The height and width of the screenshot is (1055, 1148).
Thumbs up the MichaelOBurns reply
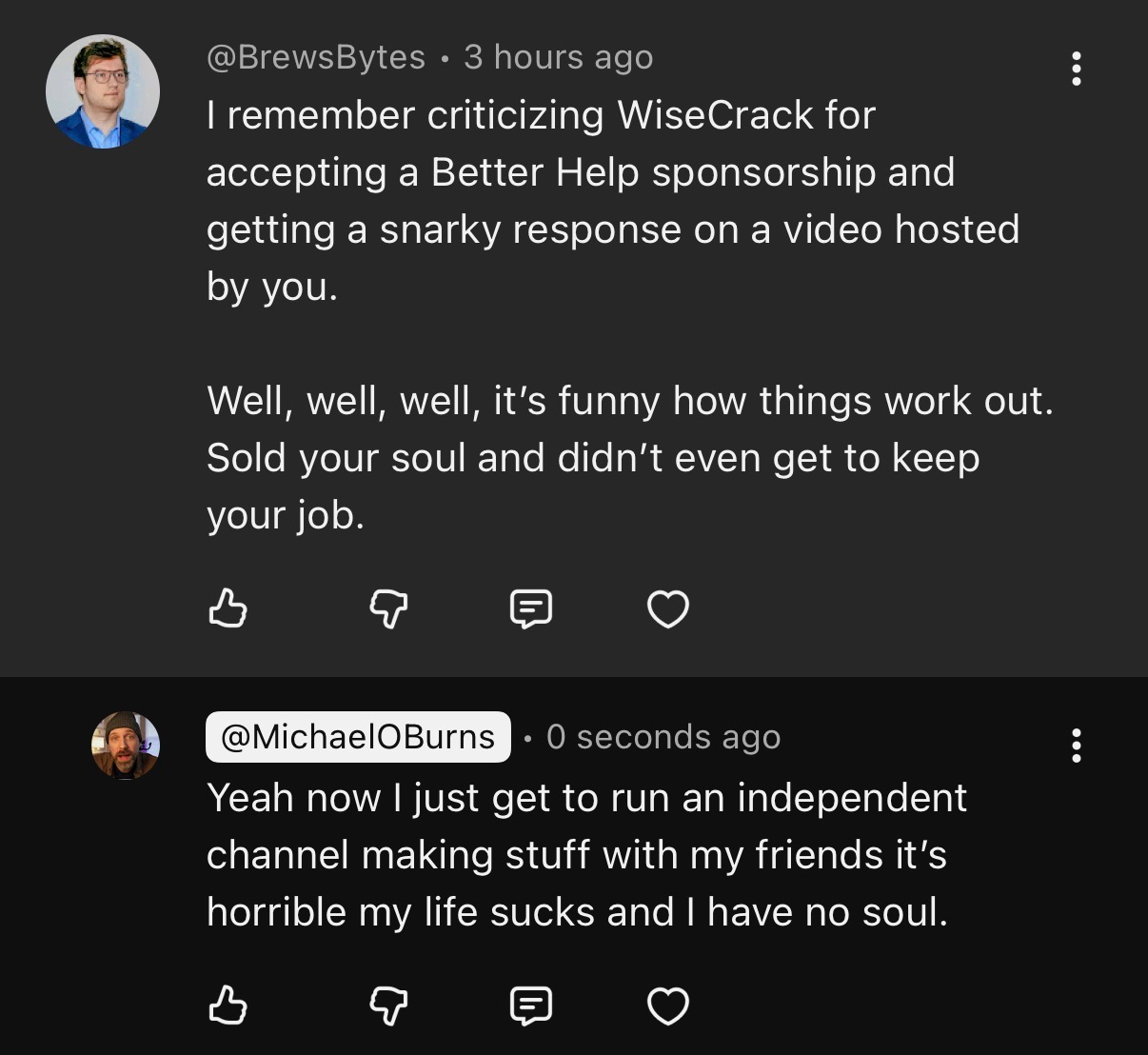click(228, 1005)
